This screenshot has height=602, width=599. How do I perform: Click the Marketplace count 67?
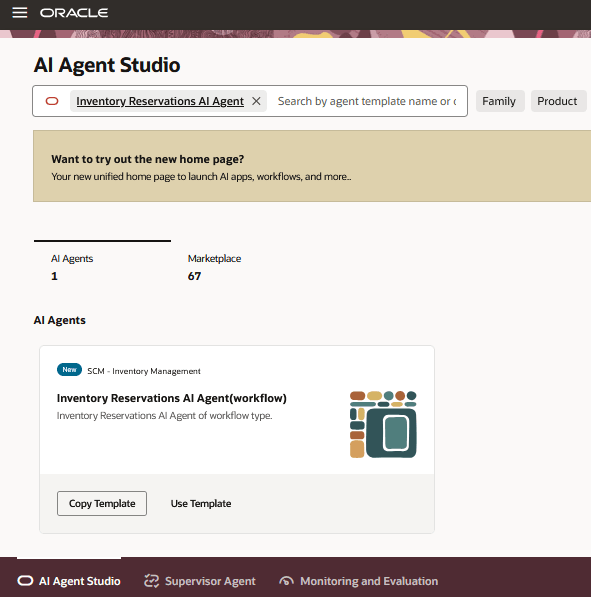coord(194,276)
